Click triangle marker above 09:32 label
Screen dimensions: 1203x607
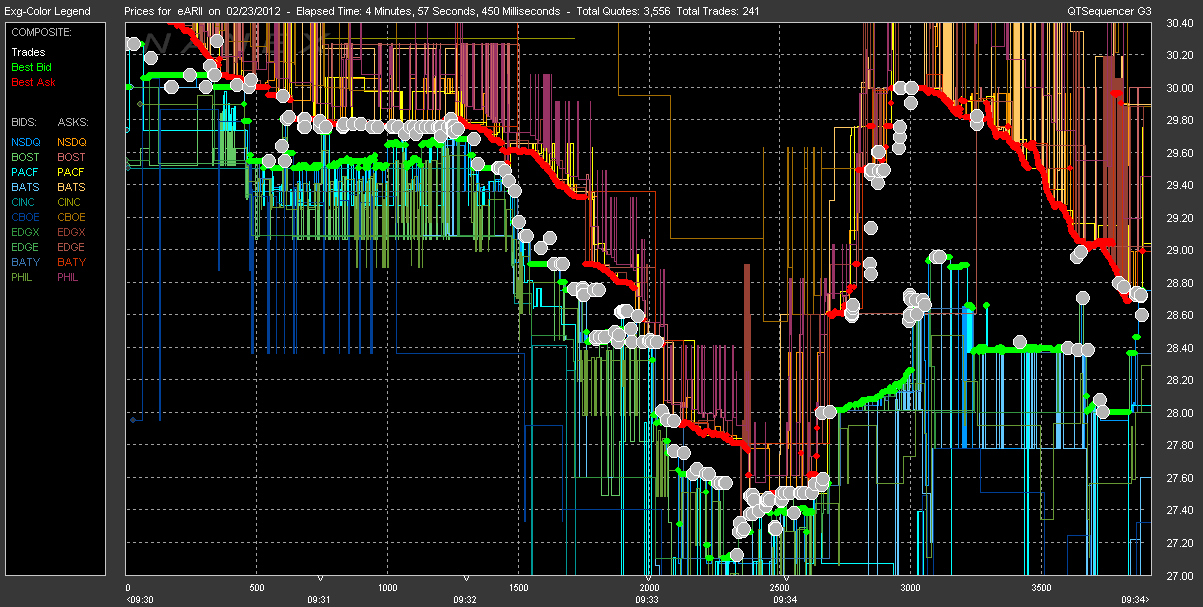click(x=466, y=578)
